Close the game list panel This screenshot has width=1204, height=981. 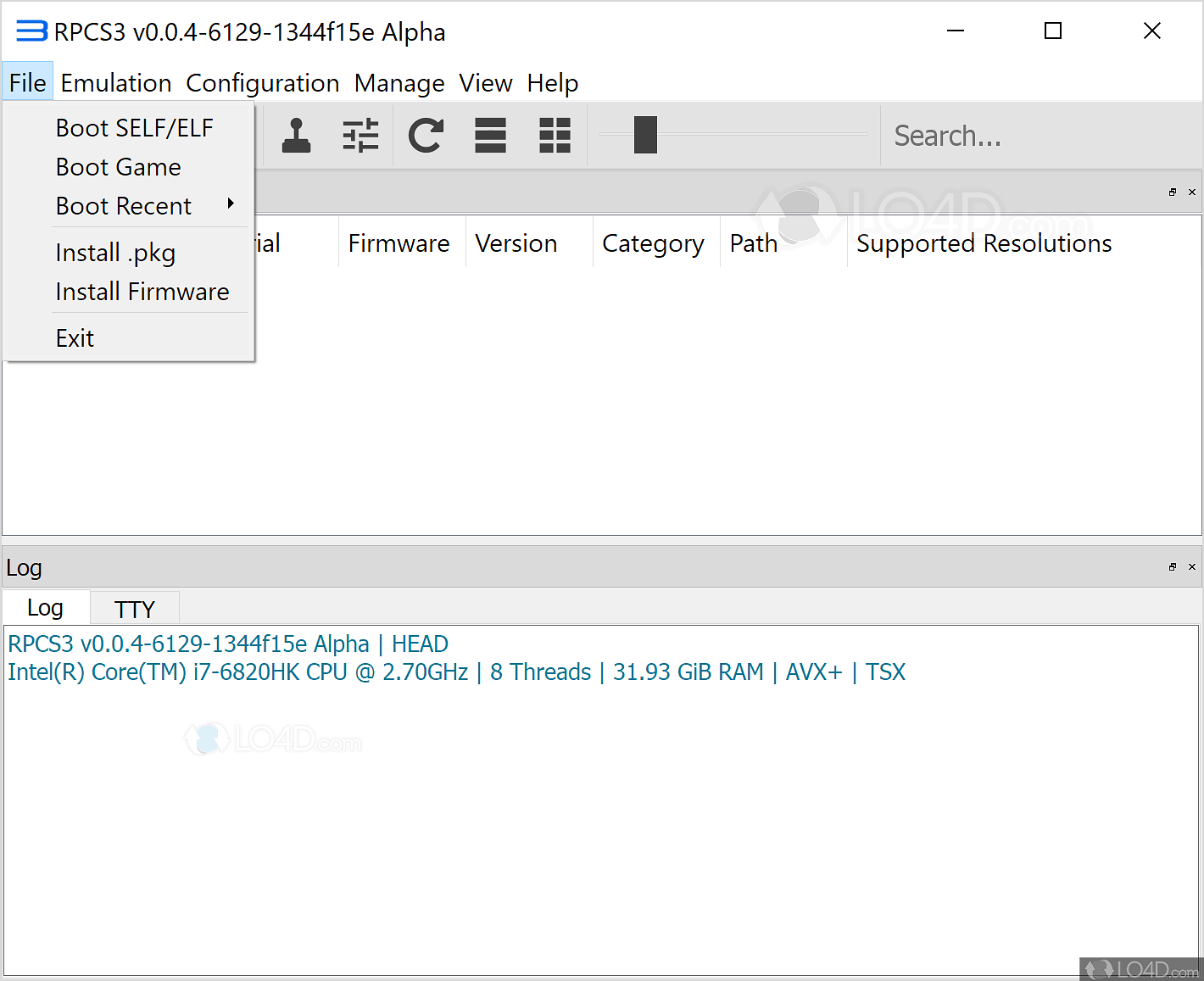click(1192, 192)
